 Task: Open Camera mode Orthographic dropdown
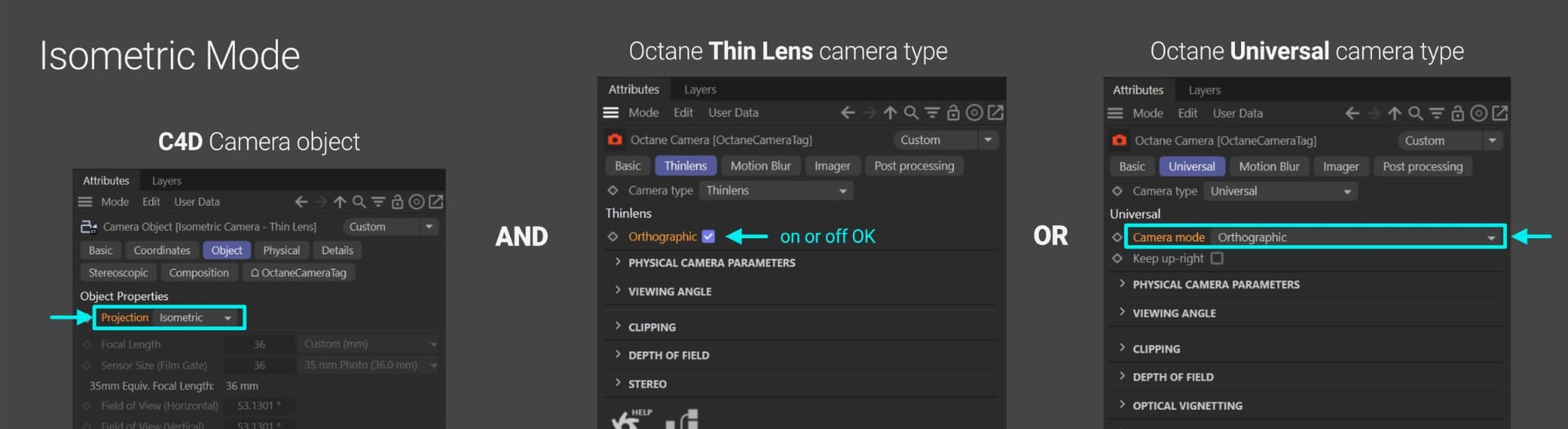[x=1356, y=237]
